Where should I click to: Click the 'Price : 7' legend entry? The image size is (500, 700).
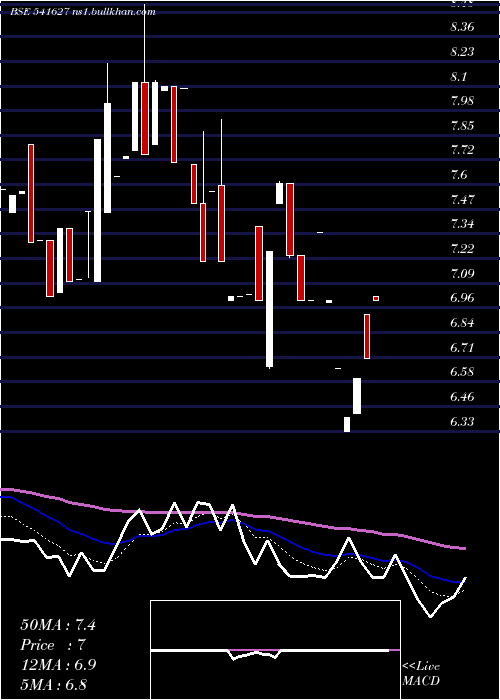pyautogui.click(x=53, y=645)
